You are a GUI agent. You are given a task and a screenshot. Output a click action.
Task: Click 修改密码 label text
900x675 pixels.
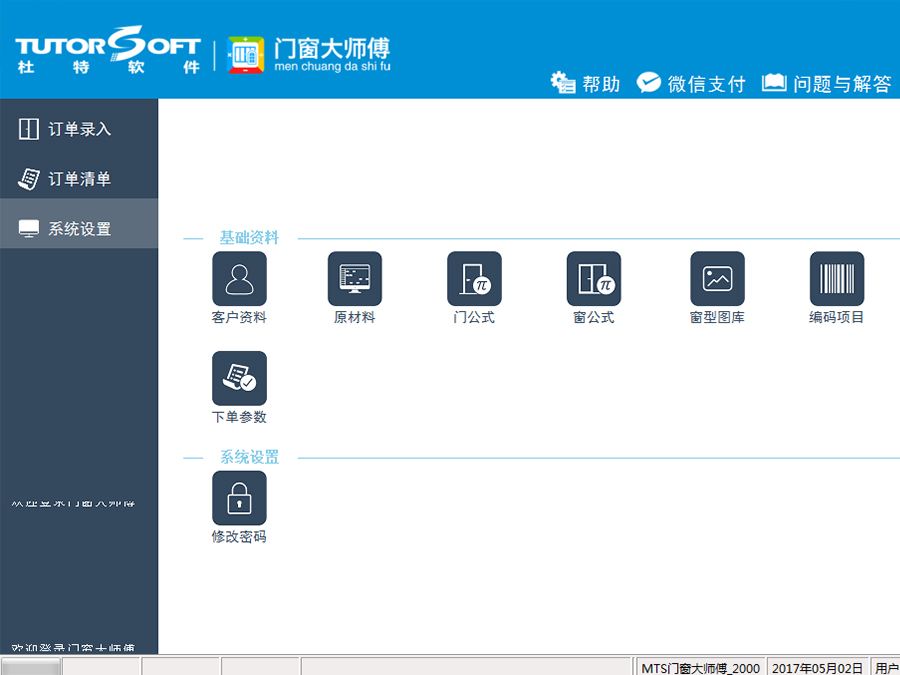239,537
